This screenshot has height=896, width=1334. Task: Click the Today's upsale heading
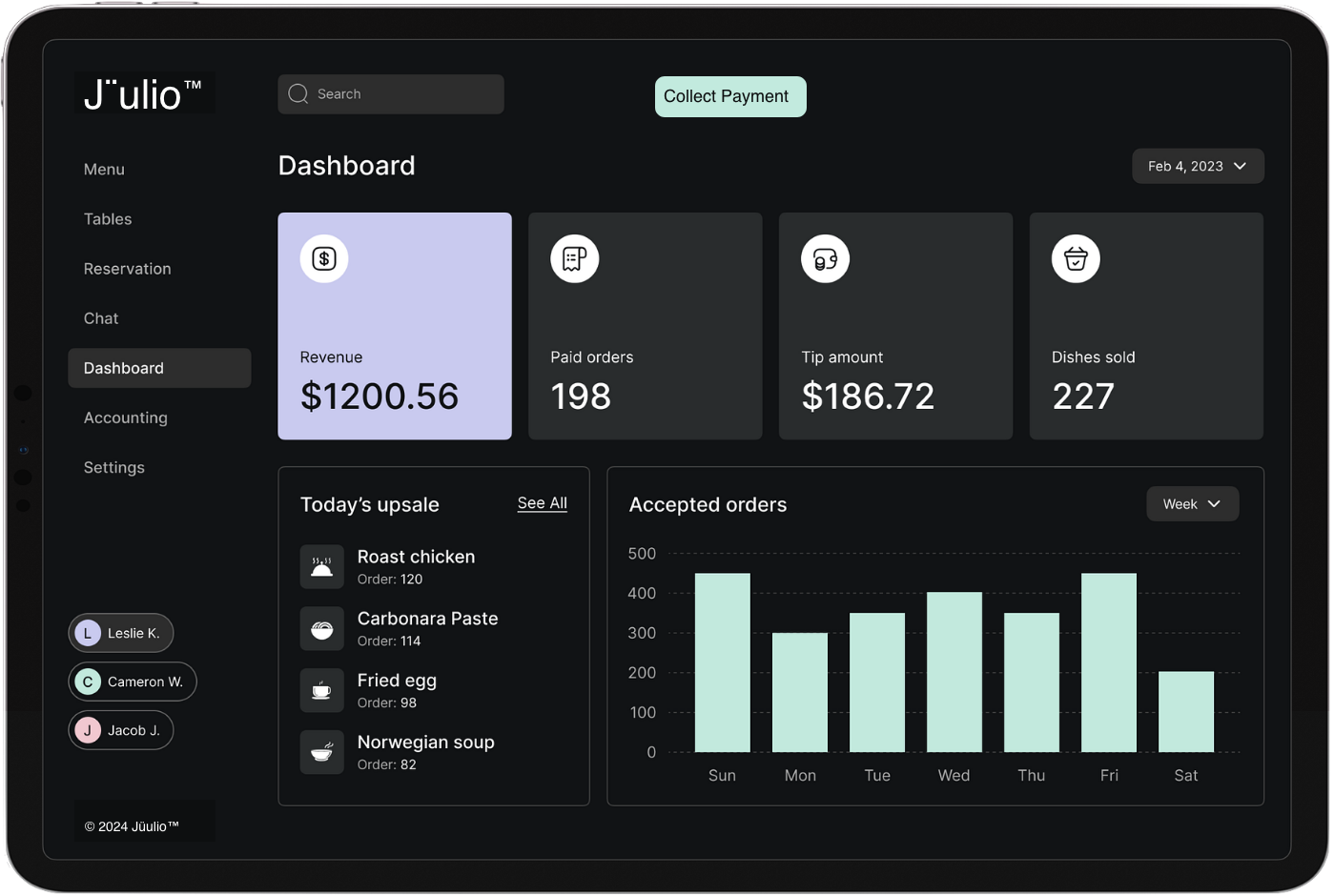point(370,505)
